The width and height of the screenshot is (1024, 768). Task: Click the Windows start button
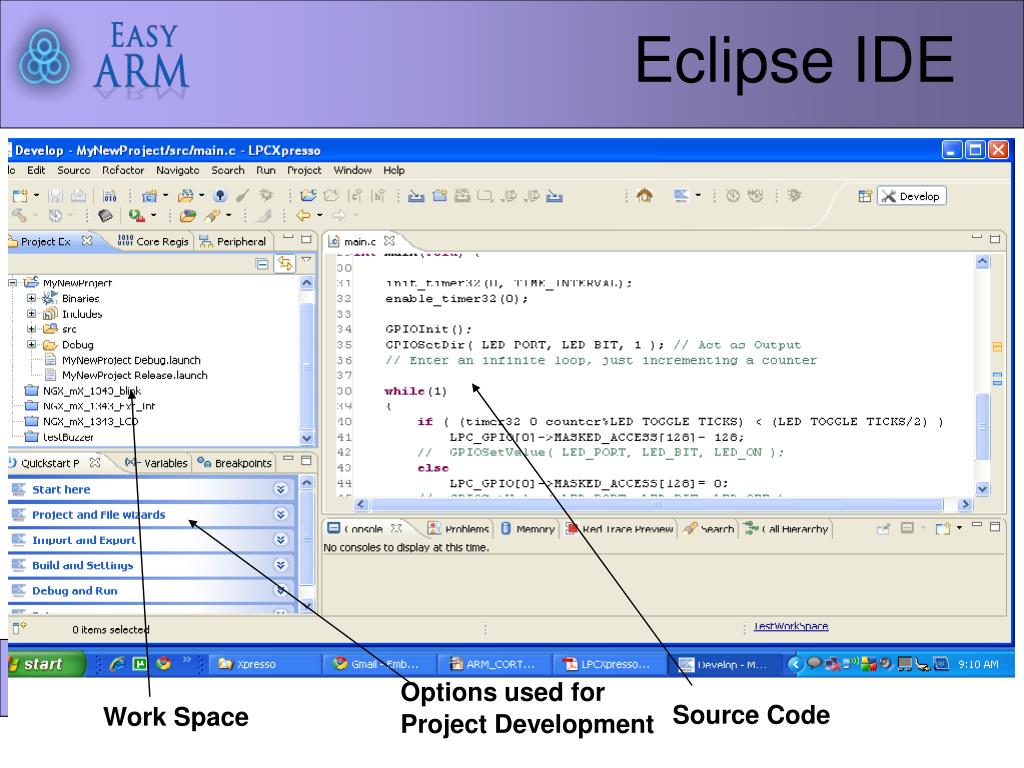[x=44, y=664]
